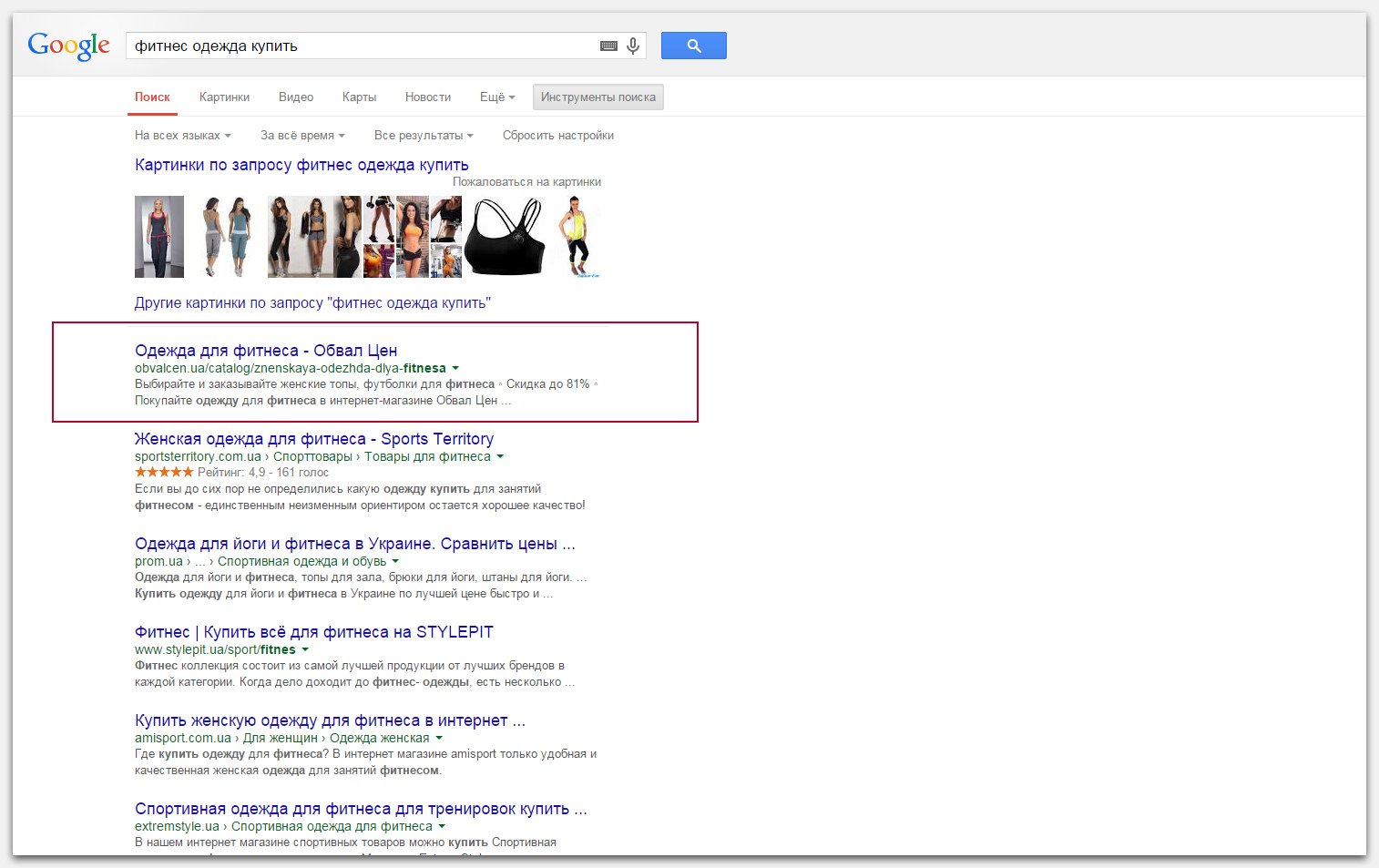Viewport: 1379px width, 868px height.
Task: Expand arrow next to sportsterritory.com.ua breadcrumb
Action: click(500, 457)
